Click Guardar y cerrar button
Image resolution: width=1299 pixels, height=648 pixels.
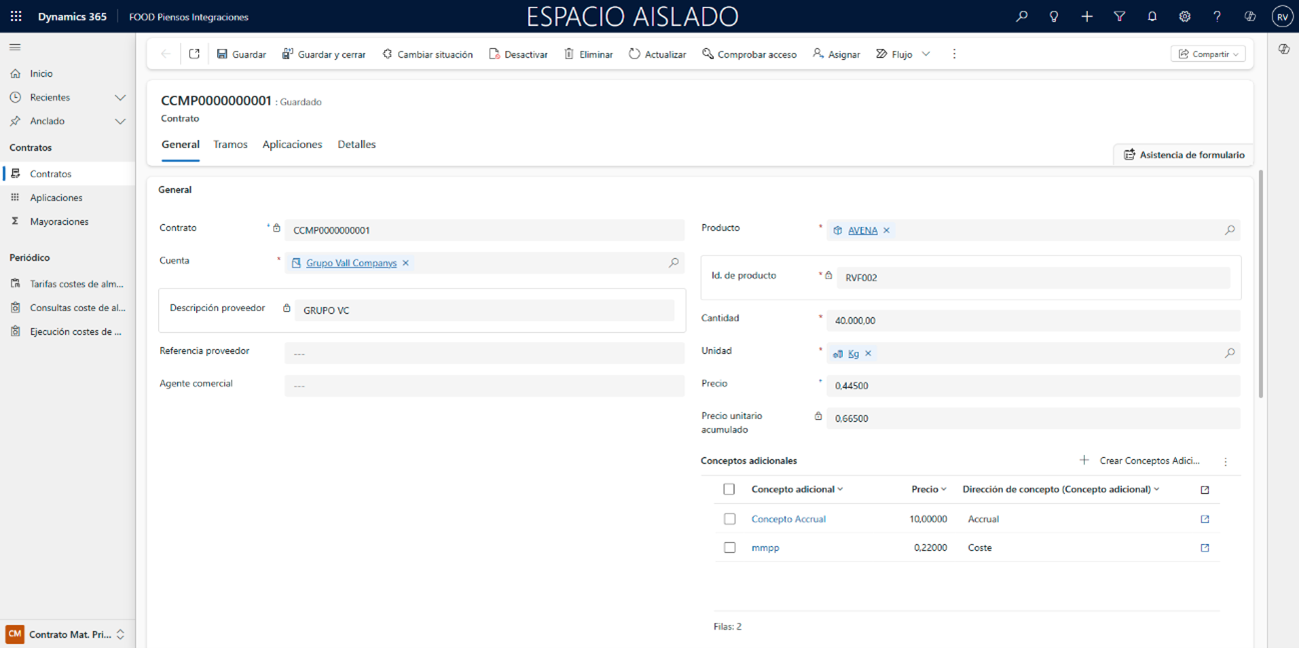coord(323,54)
